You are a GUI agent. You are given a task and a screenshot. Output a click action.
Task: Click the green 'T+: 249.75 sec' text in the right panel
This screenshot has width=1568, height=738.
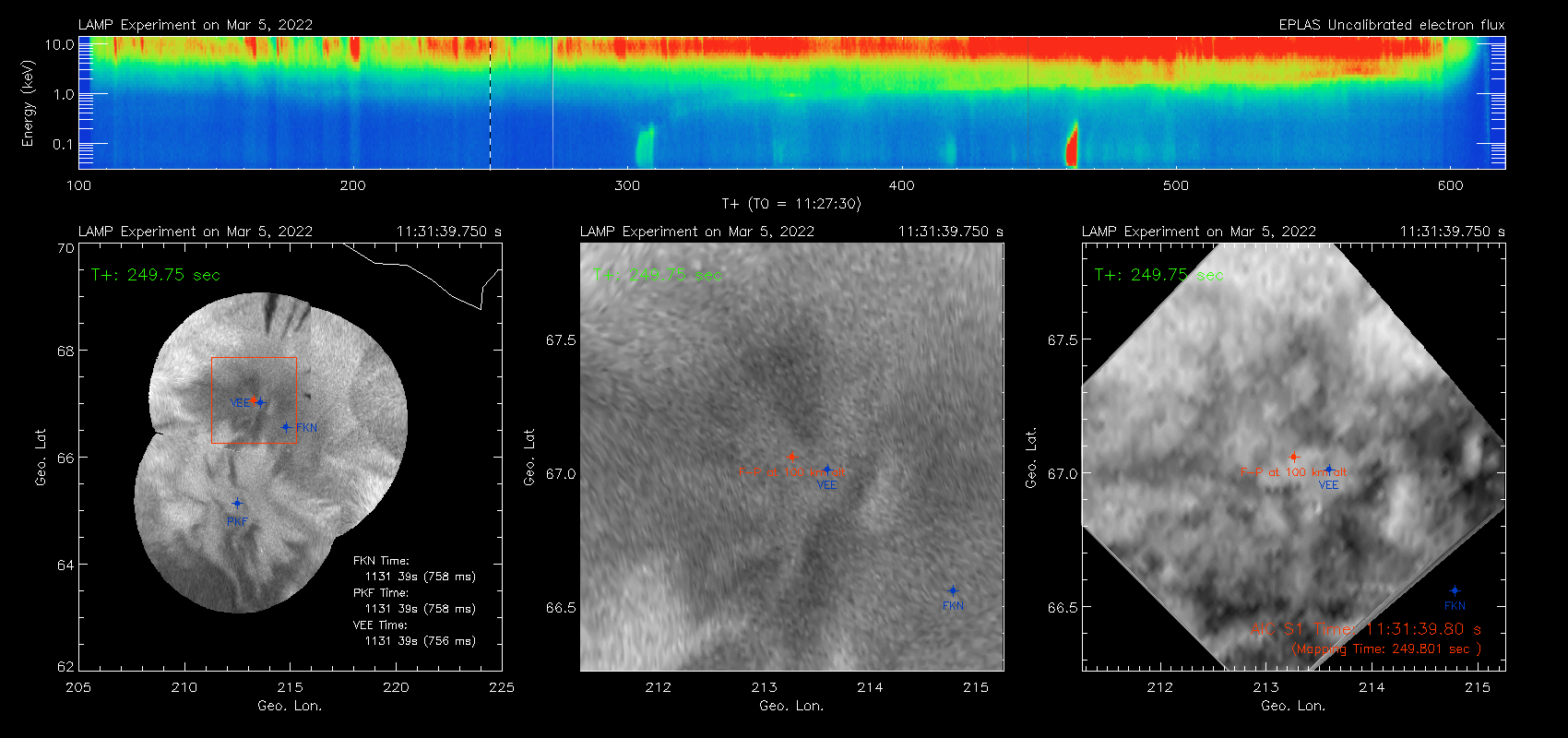tap(1159, 275)
